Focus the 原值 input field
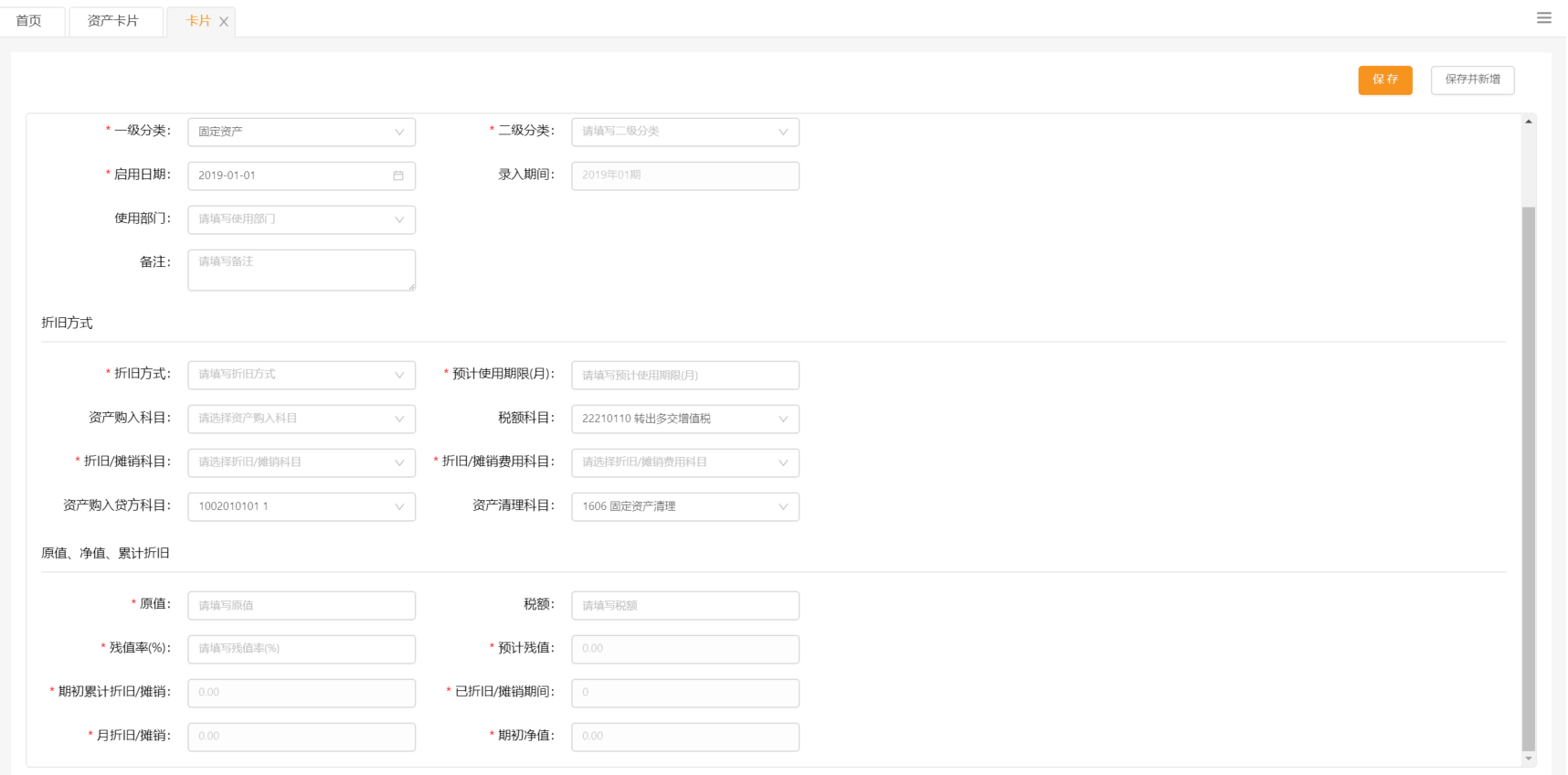1568x775 pixels. pos(302,605)
